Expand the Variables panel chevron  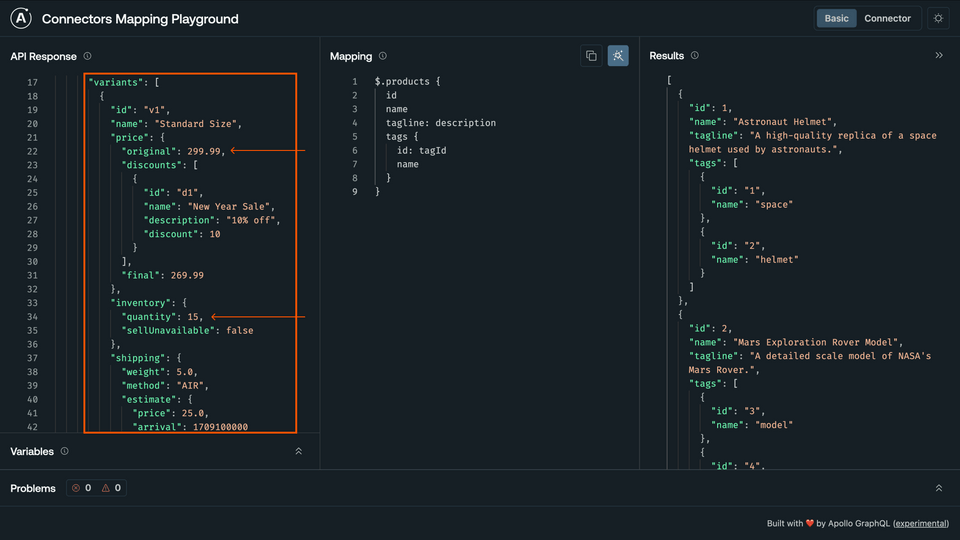click(299, 451)
